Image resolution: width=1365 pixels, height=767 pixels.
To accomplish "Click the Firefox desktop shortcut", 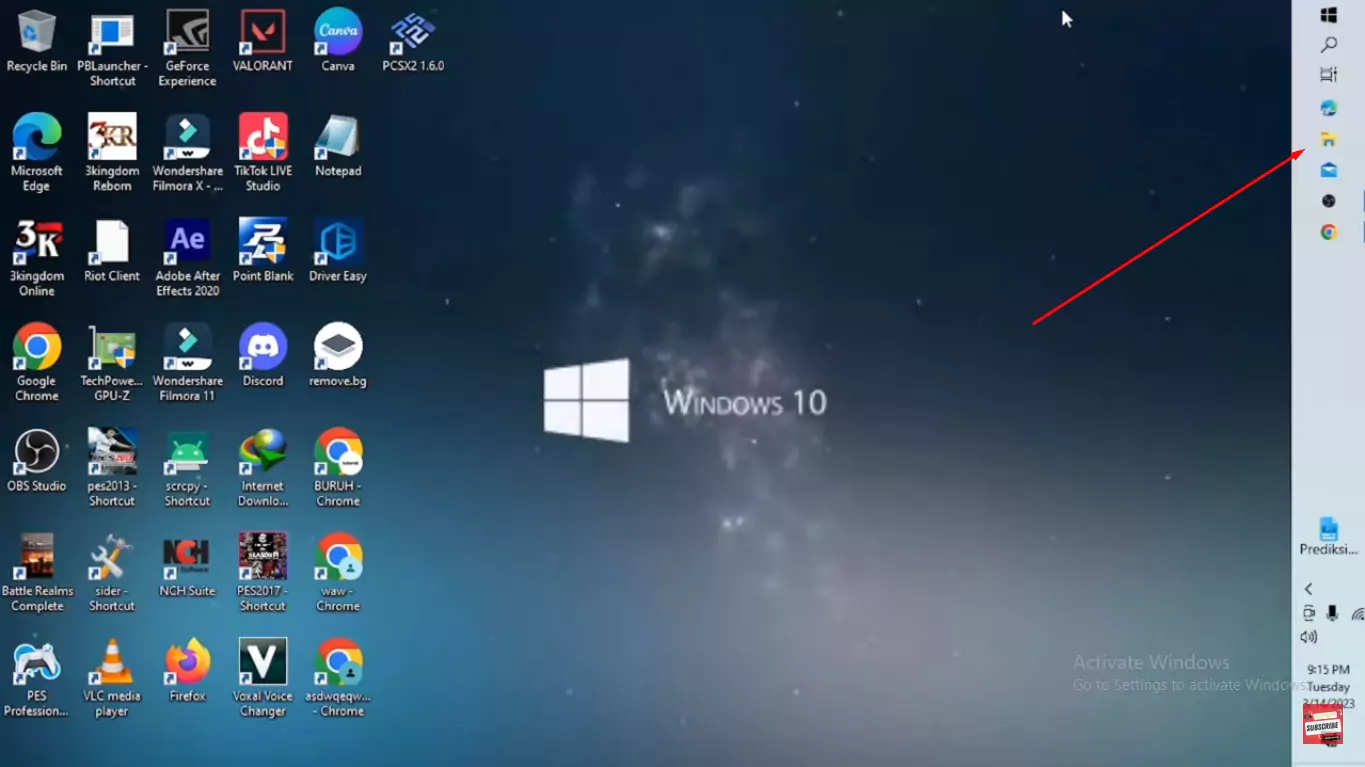I will pyautogui.click(x=187, y=672).
